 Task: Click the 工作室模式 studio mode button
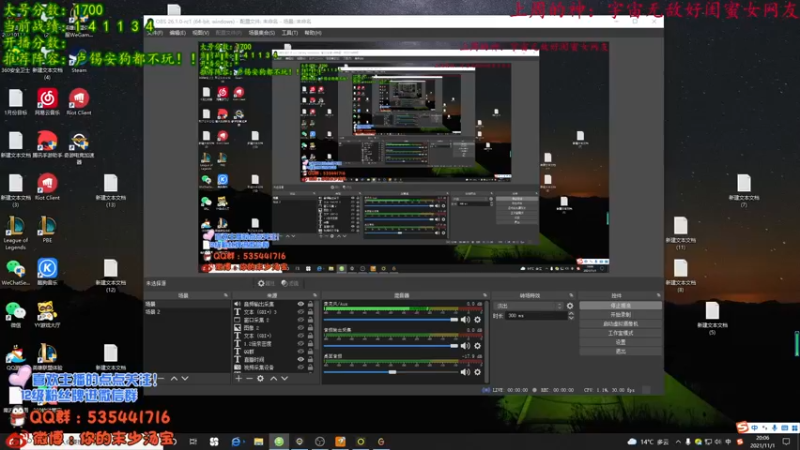tap(620, 333)
